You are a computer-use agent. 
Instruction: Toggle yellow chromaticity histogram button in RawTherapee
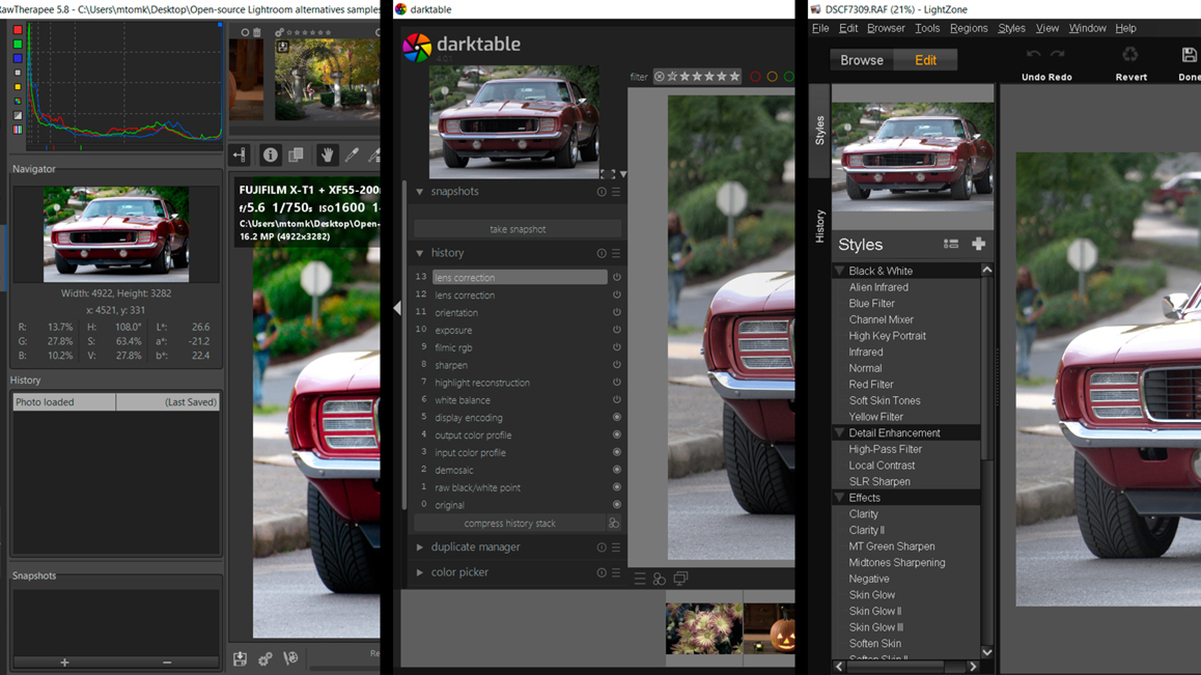pos(17,87)
